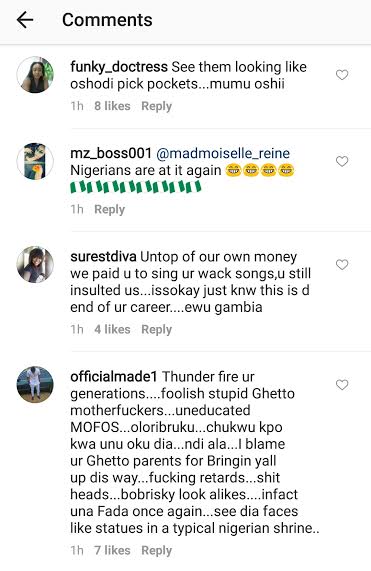Open mz_boss001 profile picture
The height and width of the screenshot is (571, 371).
pos(35,161)
